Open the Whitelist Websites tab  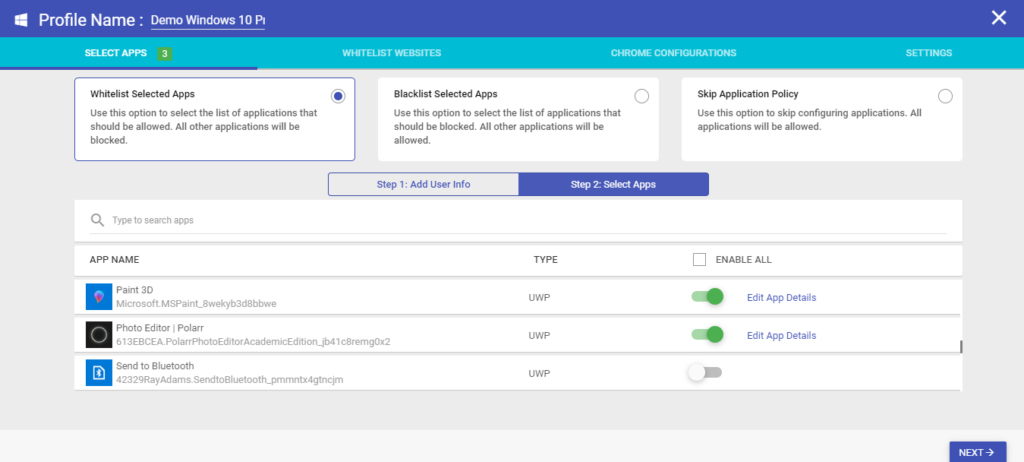[391, 53]
